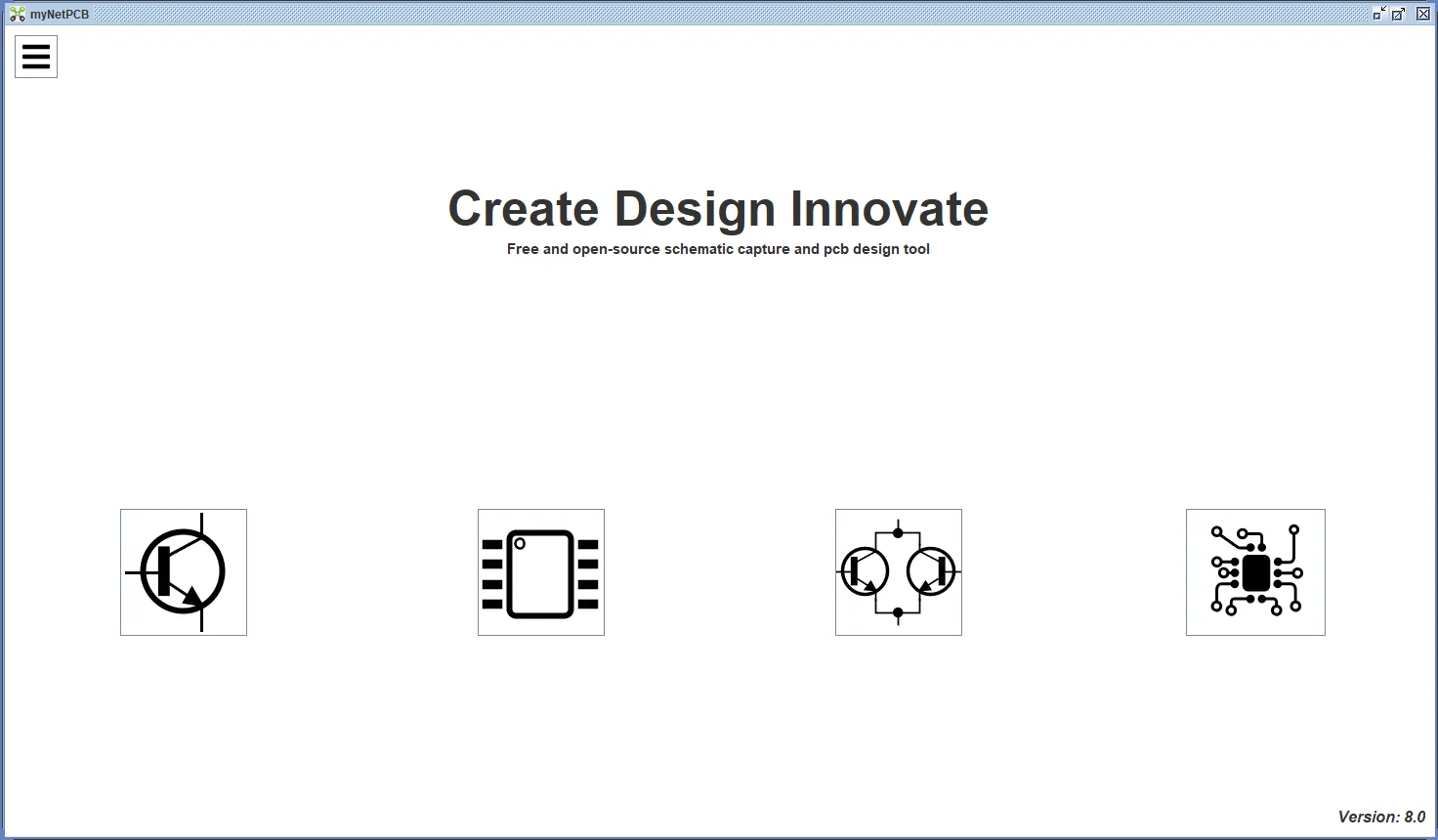The image size is (1438, 840).
Task: Minimize the myNetPCB window
Action: [x=1377, y=13]
